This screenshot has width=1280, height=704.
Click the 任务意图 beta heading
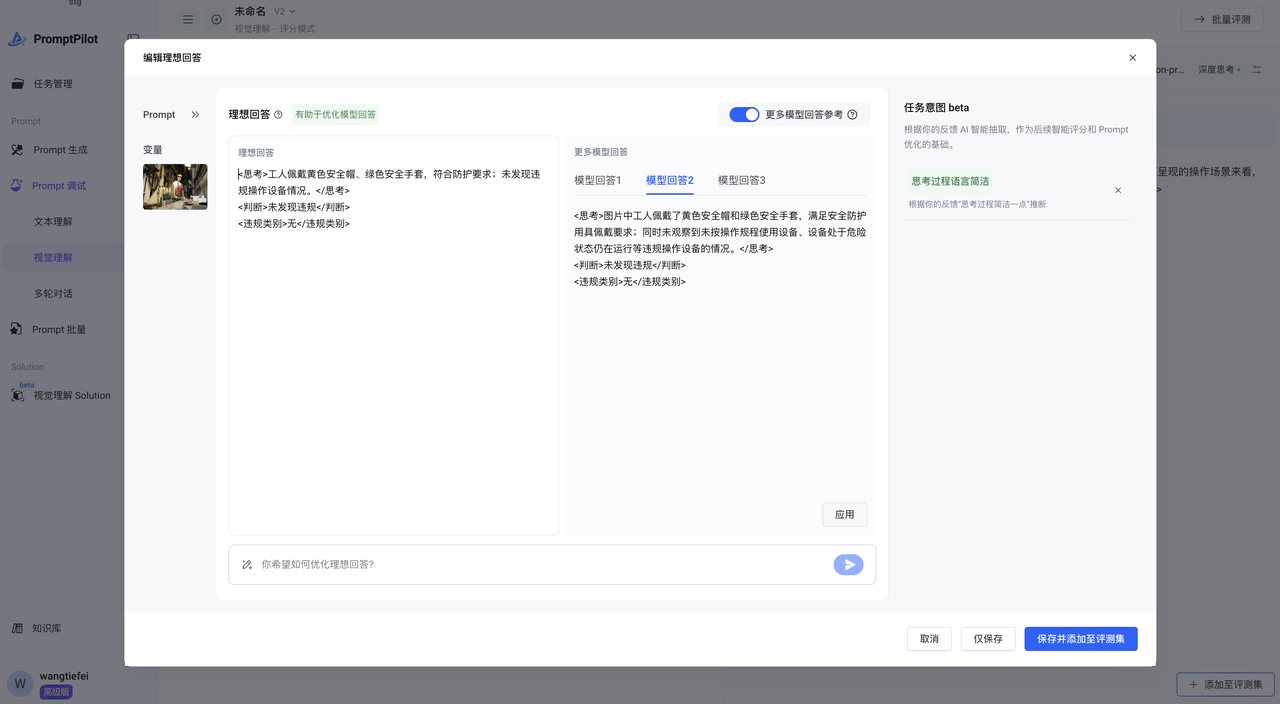click(x=936, y=107)
